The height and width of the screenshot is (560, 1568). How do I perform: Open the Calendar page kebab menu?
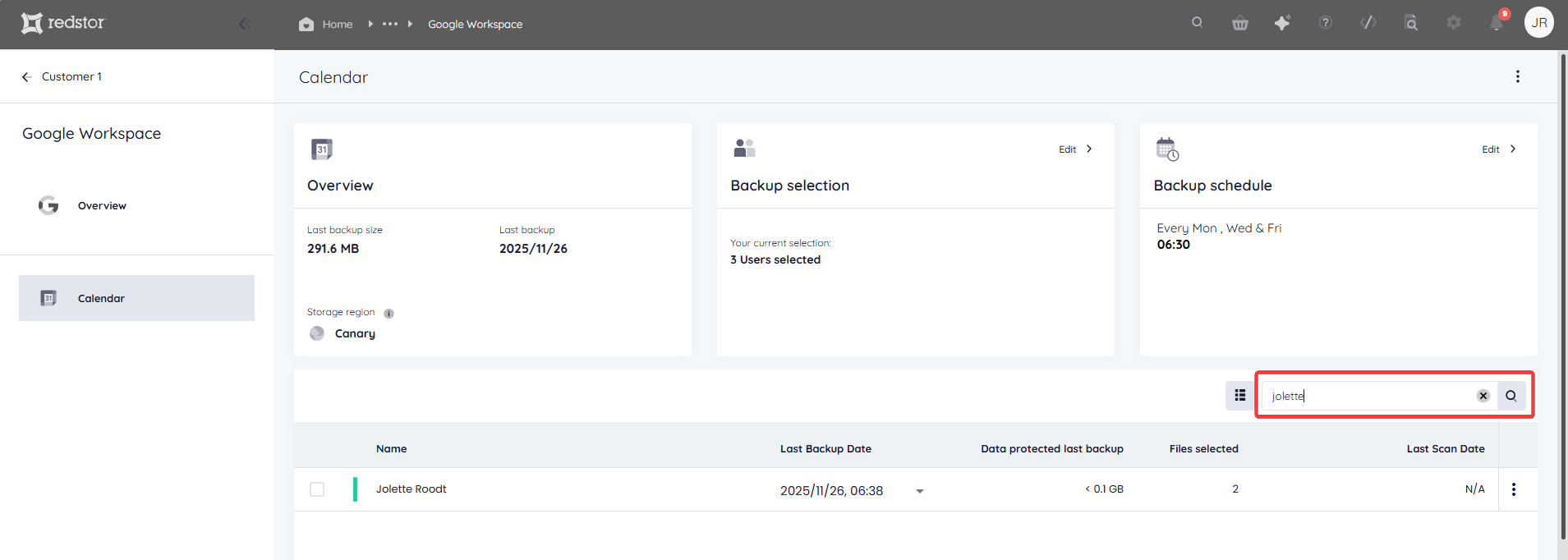point(1518,76)
